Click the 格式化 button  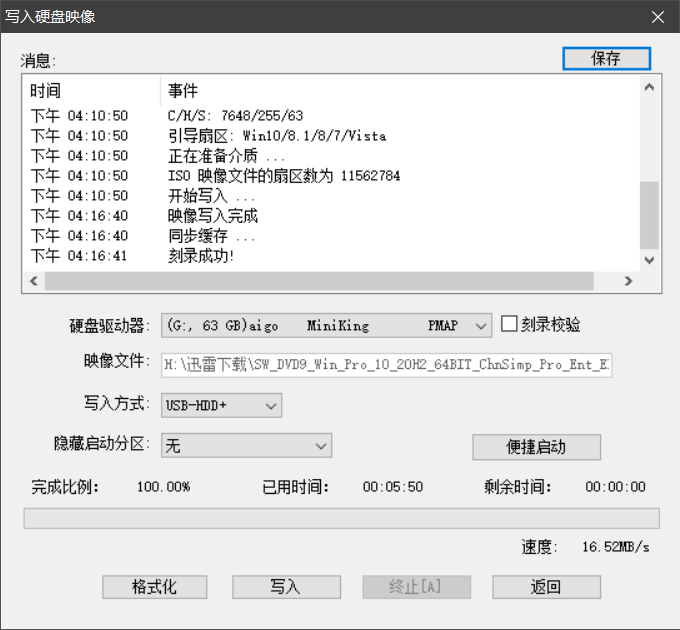coord(154,587)
